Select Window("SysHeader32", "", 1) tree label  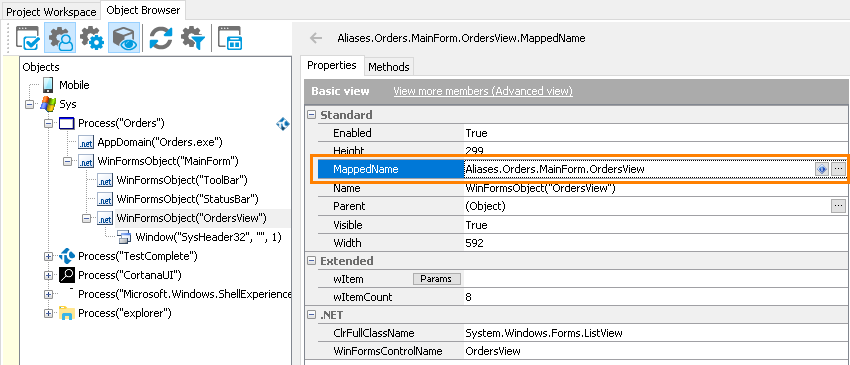coord(209,237)
